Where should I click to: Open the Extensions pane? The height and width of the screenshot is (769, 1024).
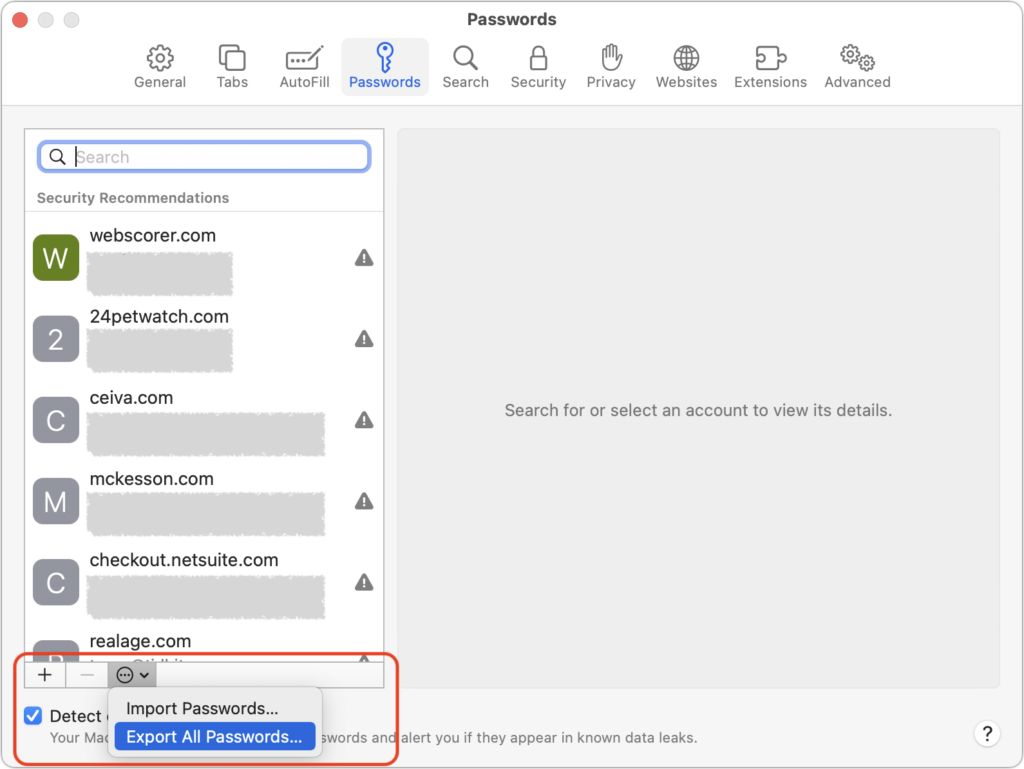(770, 67)
